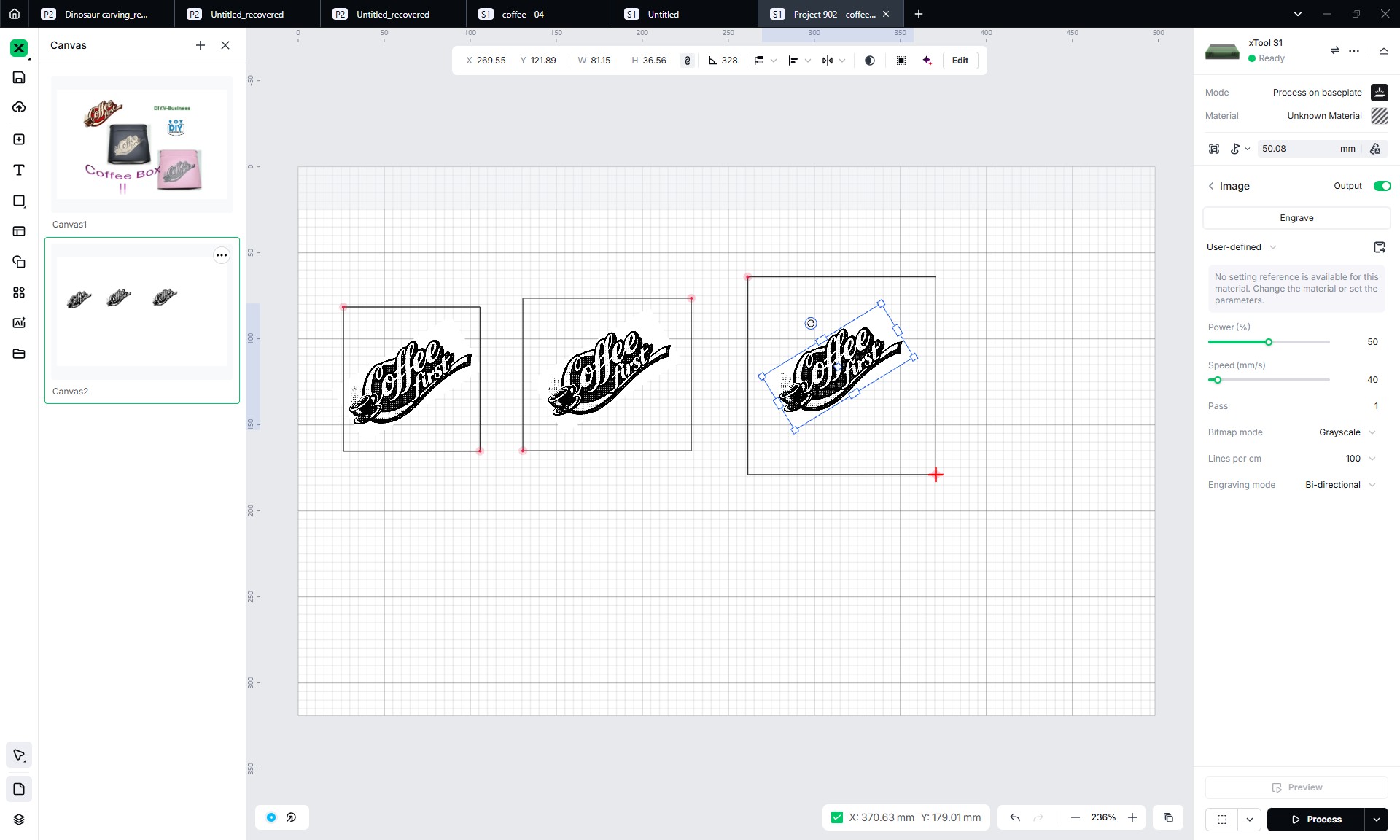Click the distance 50.08 mm input field
Screen dimensions: 1400x840
1308,149
